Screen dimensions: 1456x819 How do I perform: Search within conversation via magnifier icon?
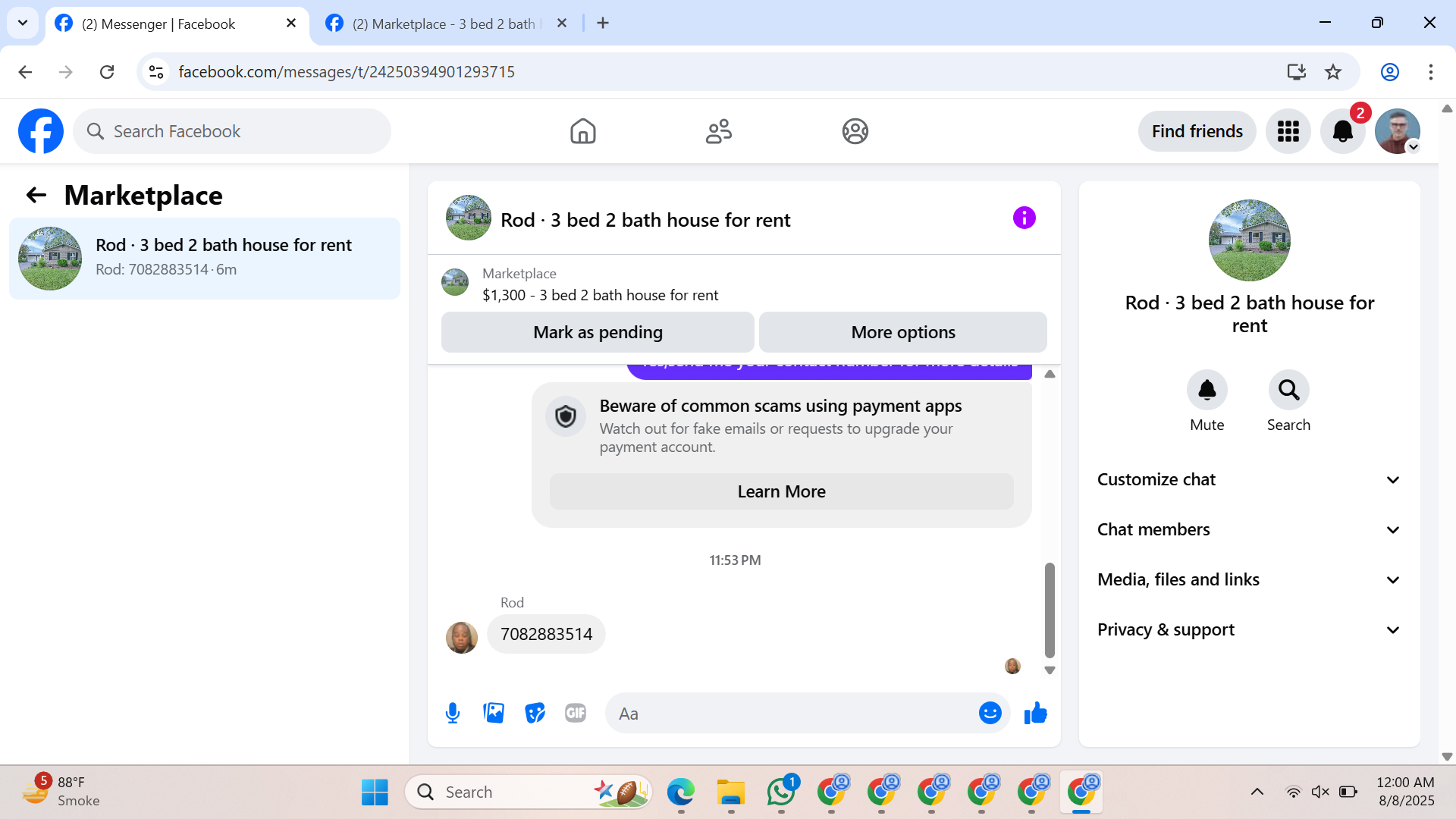(1288, 390)
